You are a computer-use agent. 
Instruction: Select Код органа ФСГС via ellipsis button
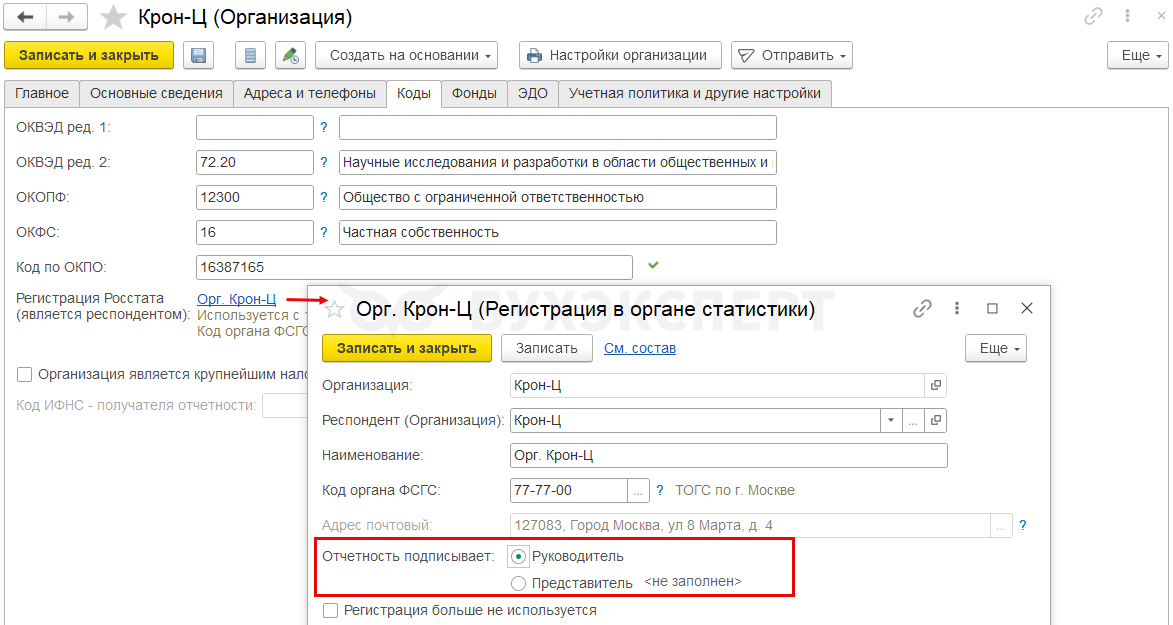[638, 491]
